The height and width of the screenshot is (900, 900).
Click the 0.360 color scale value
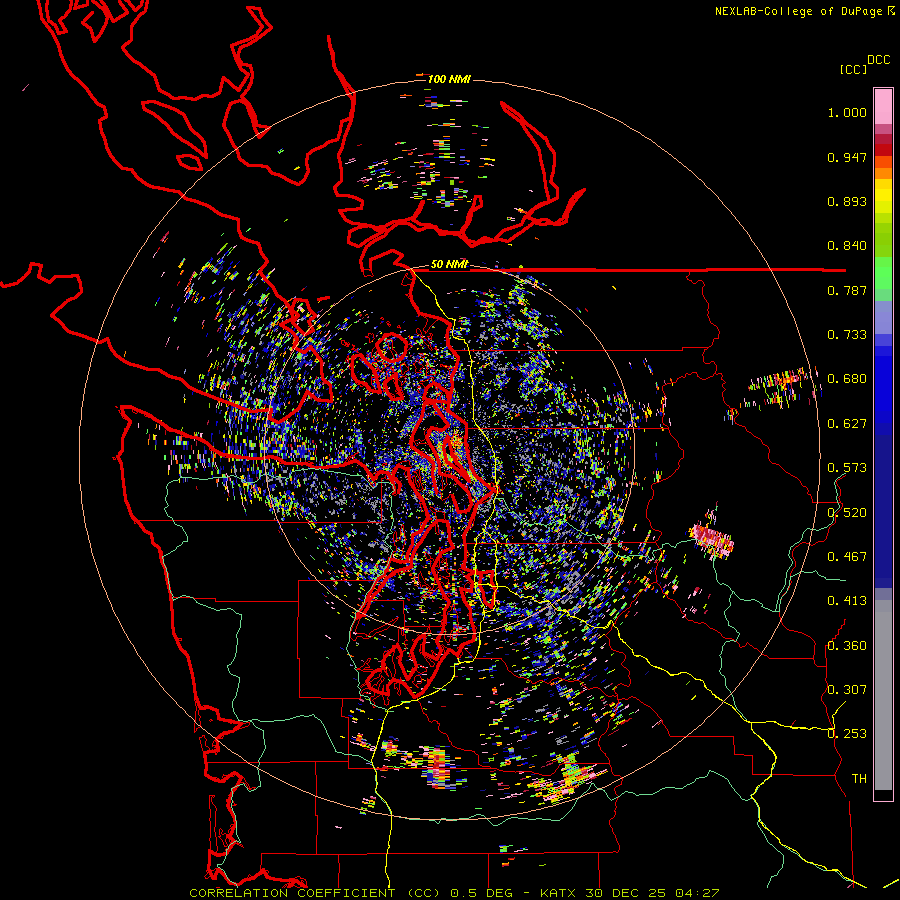coord(847,645)
